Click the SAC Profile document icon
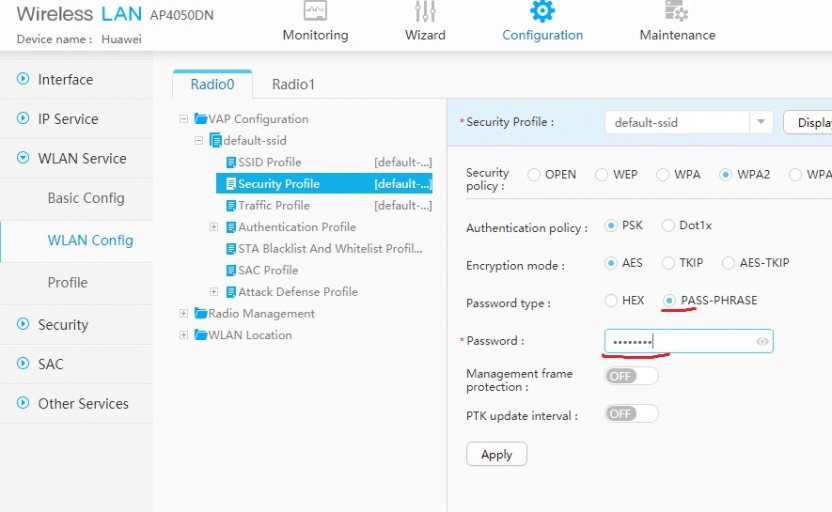832x512 pixels. pyautogui.click(x=231, y=270)
